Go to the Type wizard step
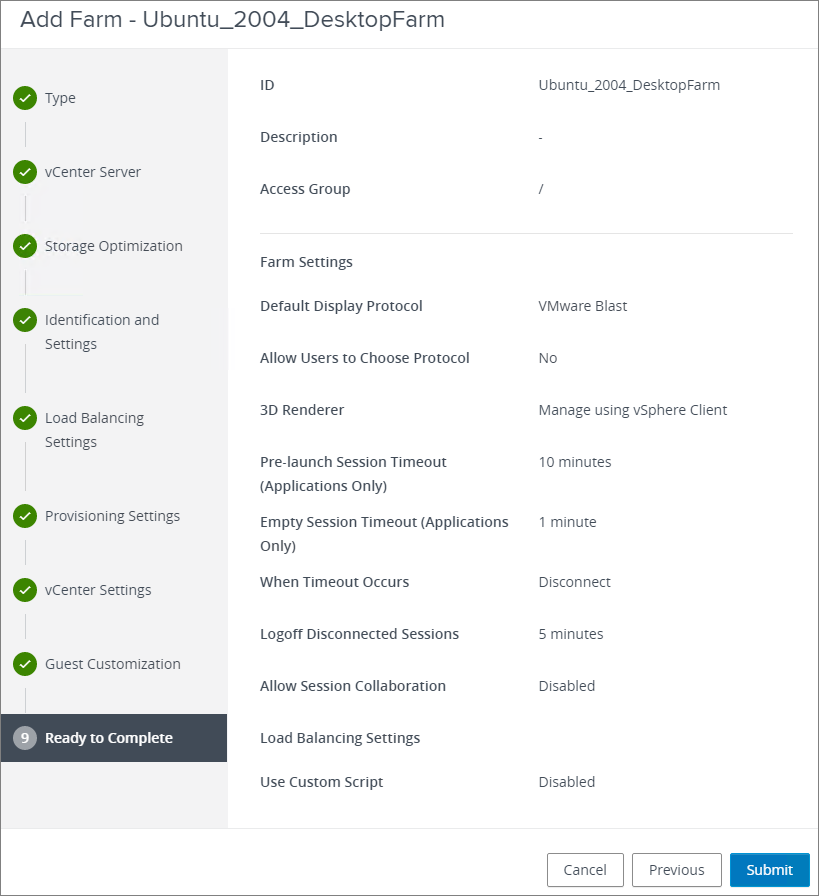Screen dimensions: 819x896 click(60, 98)
